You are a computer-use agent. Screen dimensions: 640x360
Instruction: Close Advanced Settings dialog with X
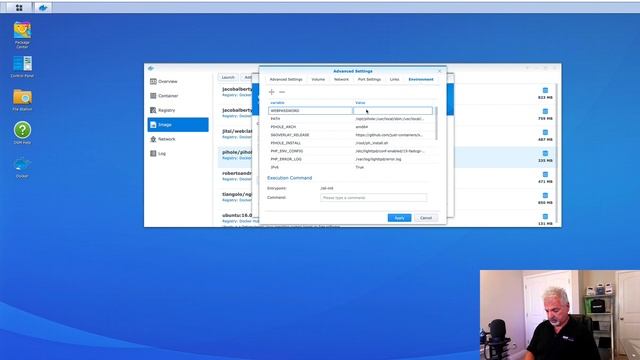[440, 71]
